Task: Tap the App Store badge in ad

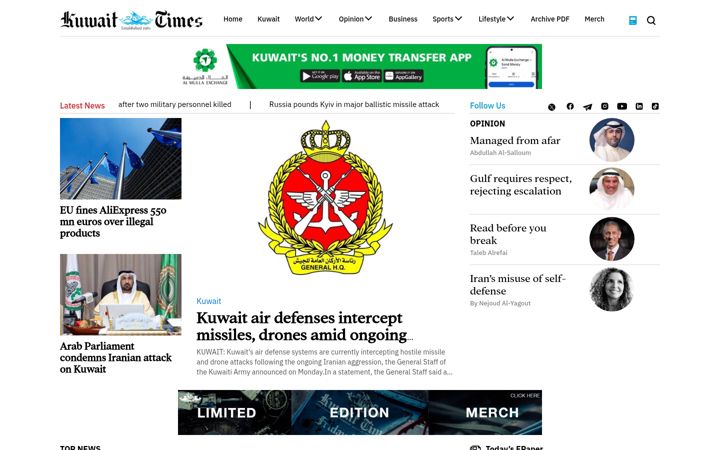Action: (x=362, y=76)
